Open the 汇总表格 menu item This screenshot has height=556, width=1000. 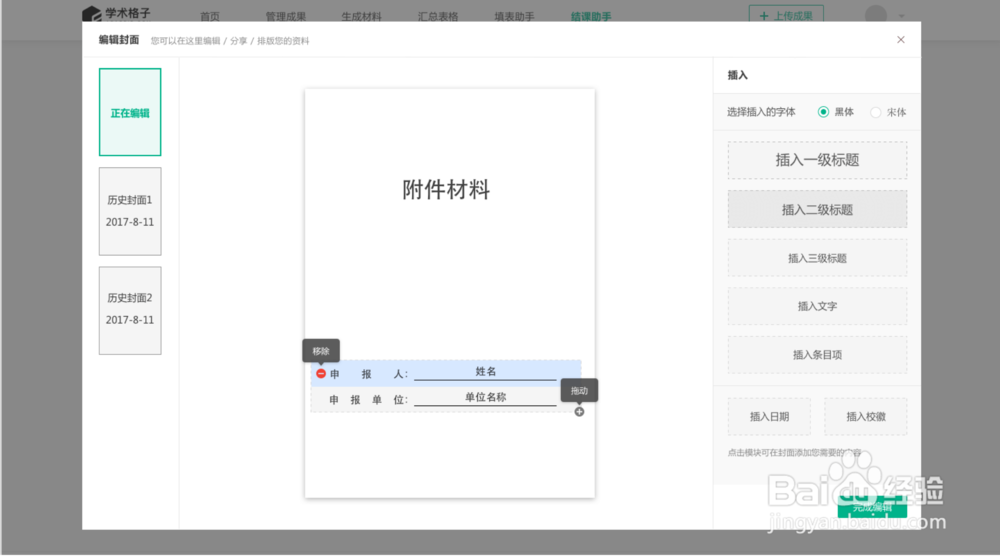438,17
